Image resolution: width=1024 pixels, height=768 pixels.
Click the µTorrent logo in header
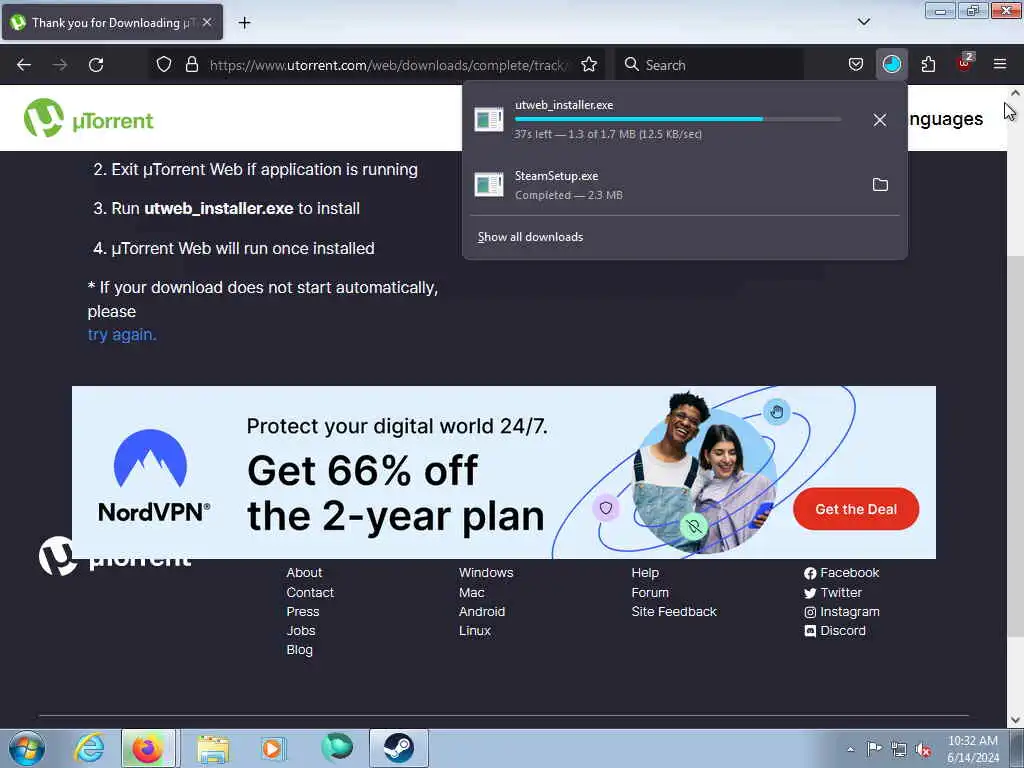89,118
